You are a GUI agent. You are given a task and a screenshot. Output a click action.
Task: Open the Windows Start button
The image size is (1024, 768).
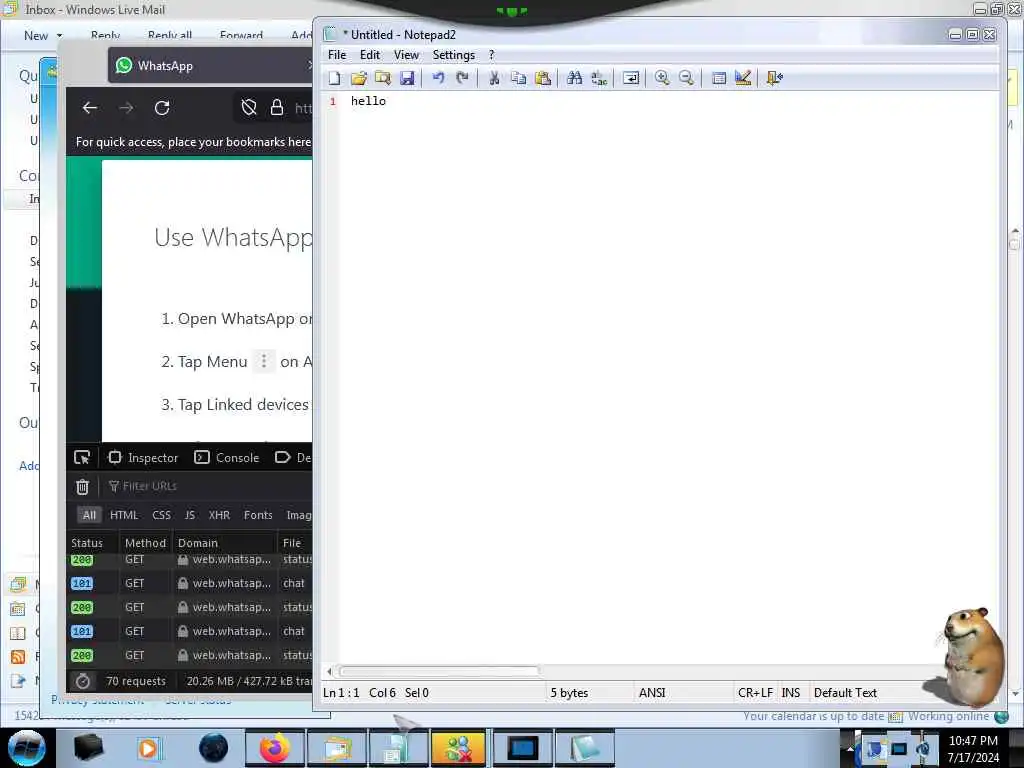[x=27, y=748]
